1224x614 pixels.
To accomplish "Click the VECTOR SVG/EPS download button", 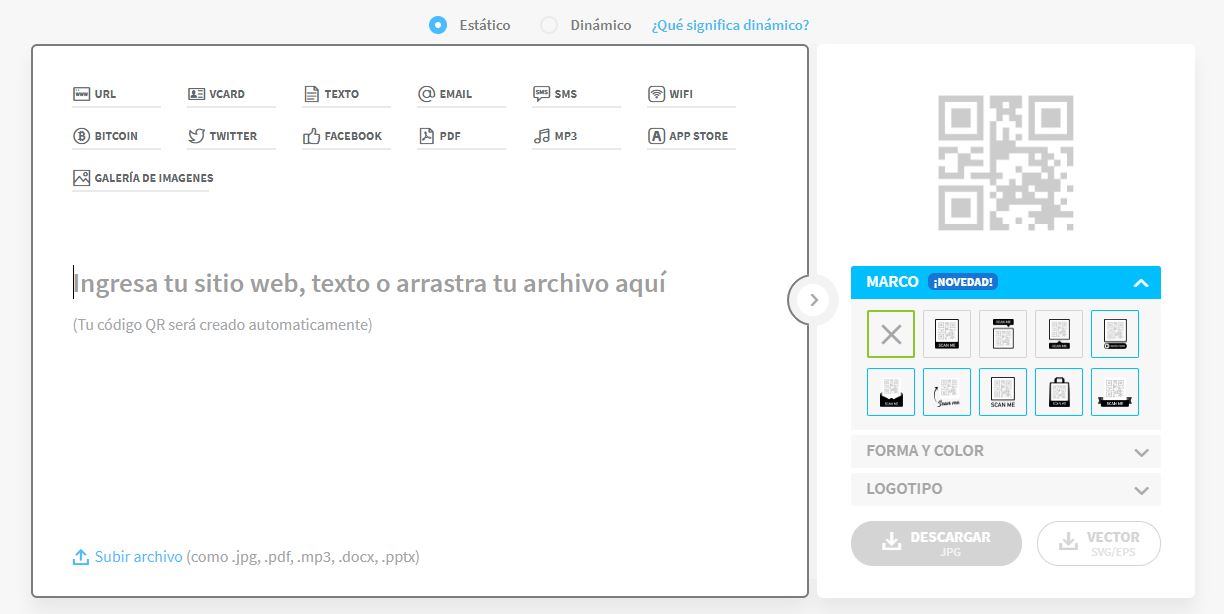I will pos(1099,543).
